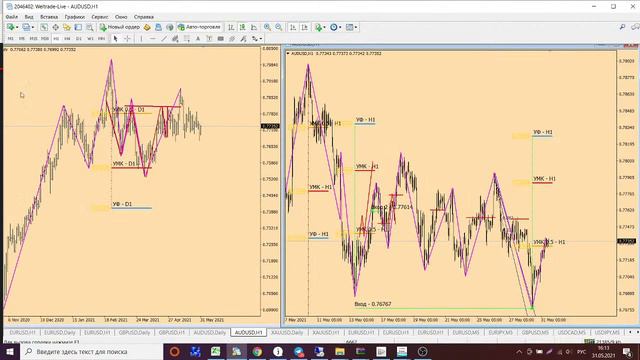
Task: Open the Strategy Tester panel
Action: click(89, 27)
